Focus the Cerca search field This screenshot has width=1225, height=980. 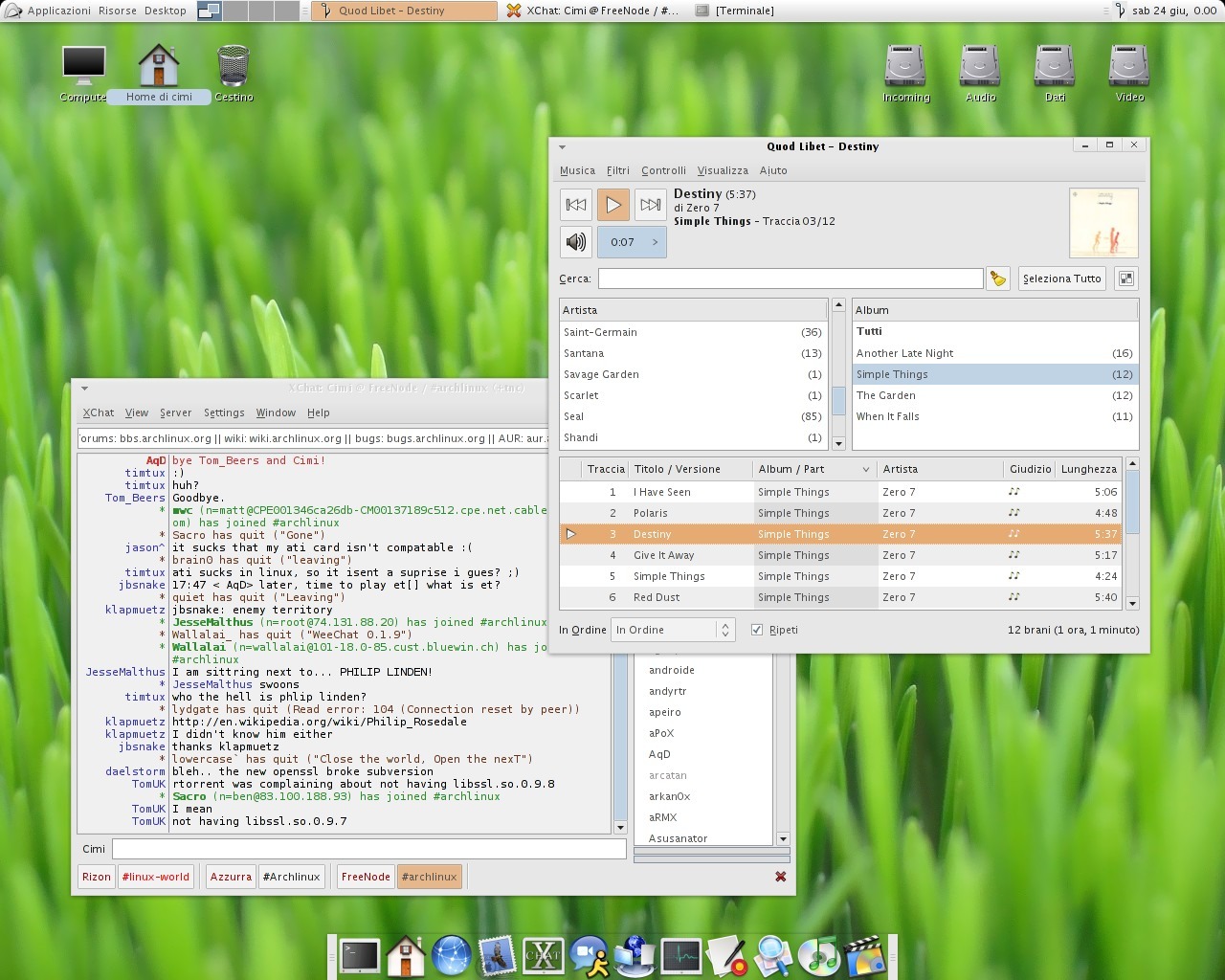pyautogui.click(x=791, y=278)
